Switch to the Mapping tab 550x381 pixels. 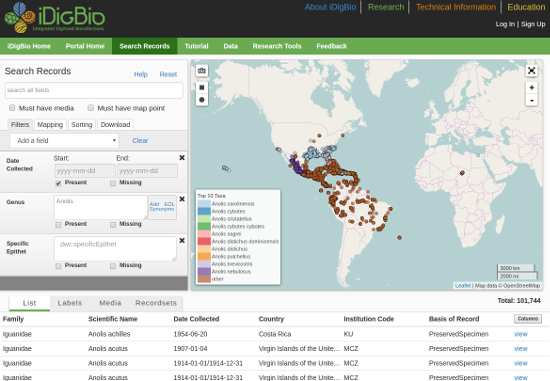pos(50,125)
